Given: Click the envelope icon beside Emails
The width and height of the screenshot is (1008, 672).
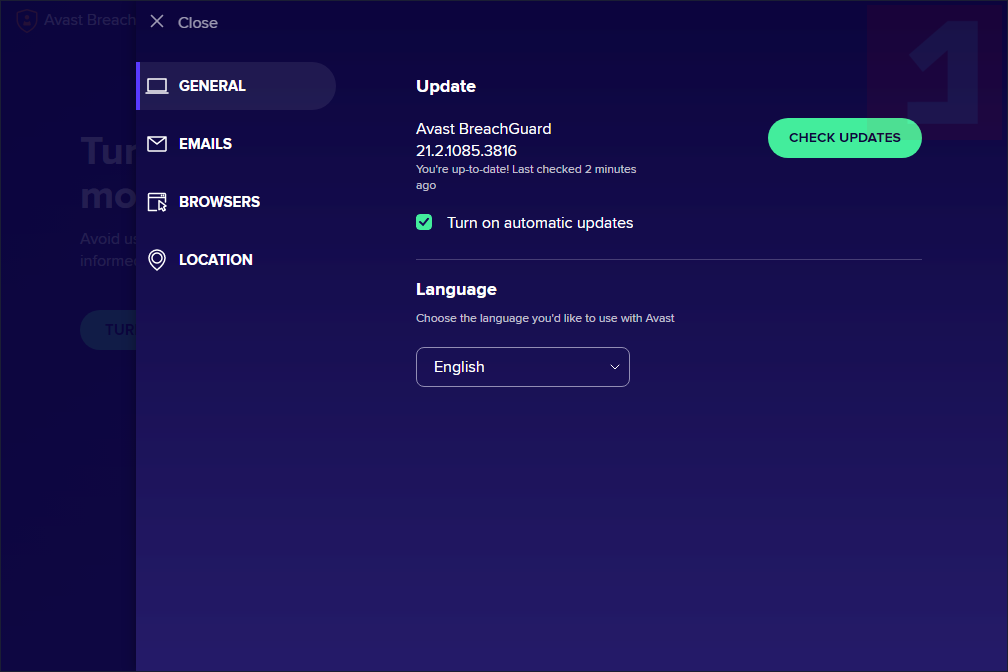Looking at the screenshot, I should pos(157,144).
